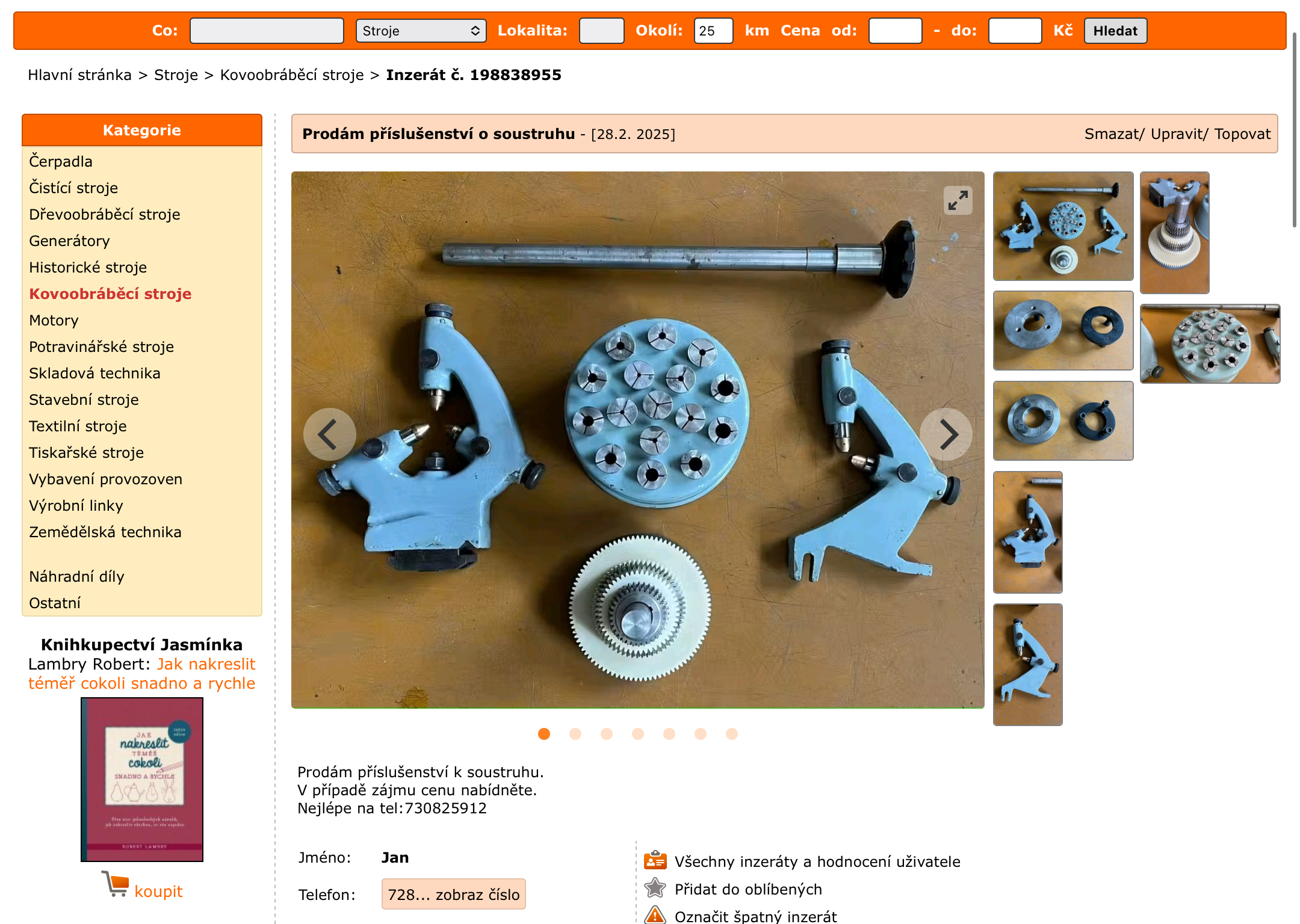Select the third carousel dot indicator
Screen dimensions: 1300x924
click(607, 734)
